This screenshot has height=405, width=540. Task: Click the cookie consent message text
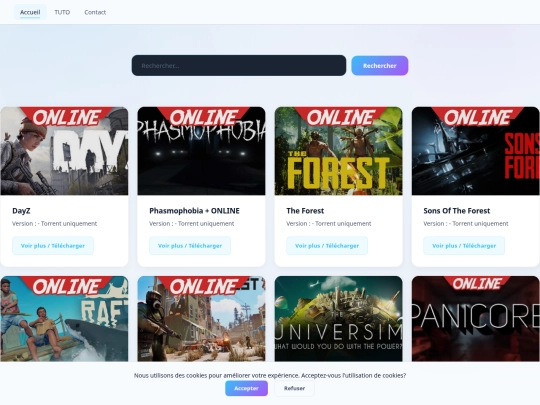(270, 375)
